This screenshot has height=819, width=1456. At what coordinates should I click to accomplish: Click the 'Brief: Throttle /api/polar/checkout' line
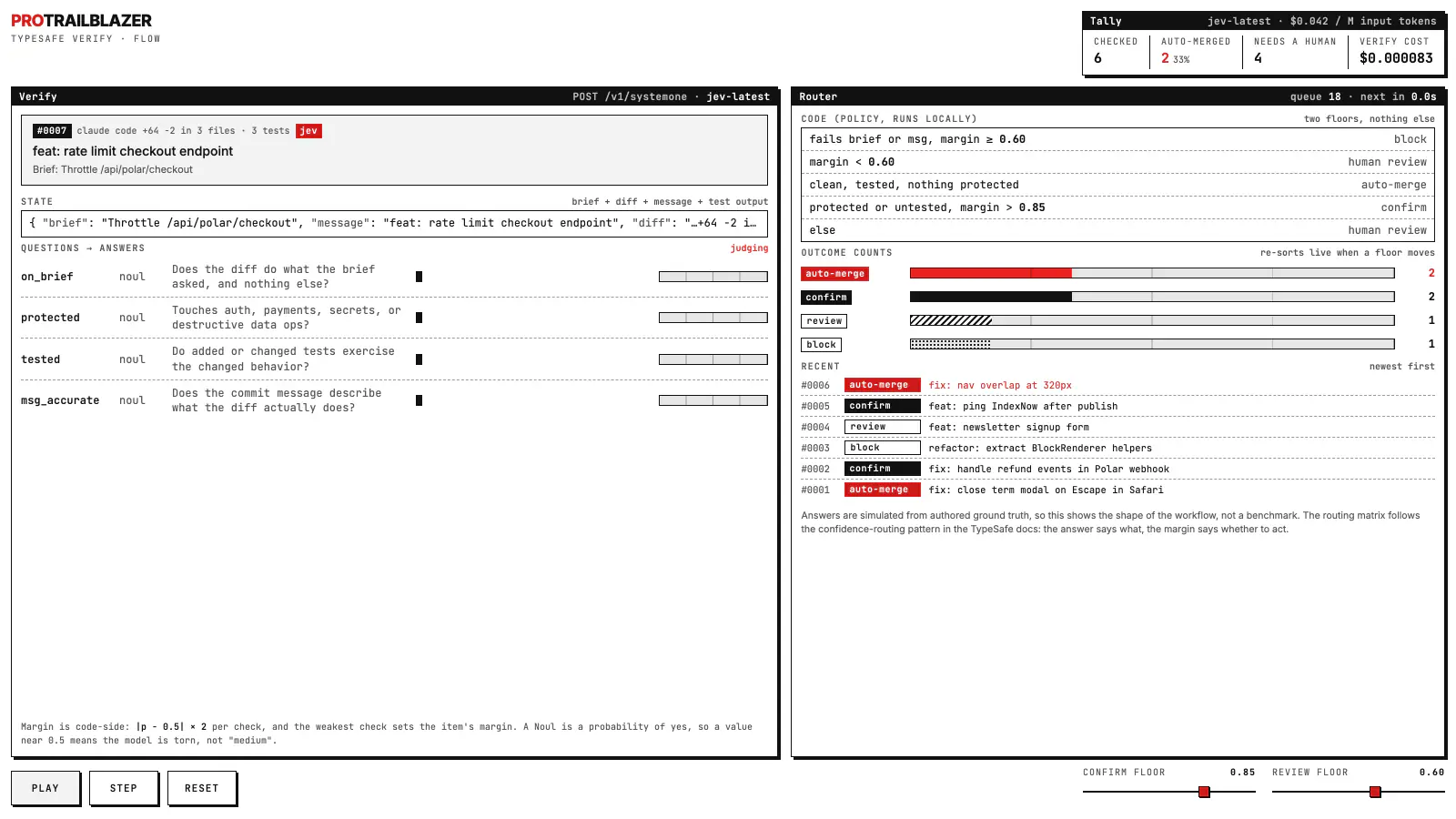(x=113, y=169)
